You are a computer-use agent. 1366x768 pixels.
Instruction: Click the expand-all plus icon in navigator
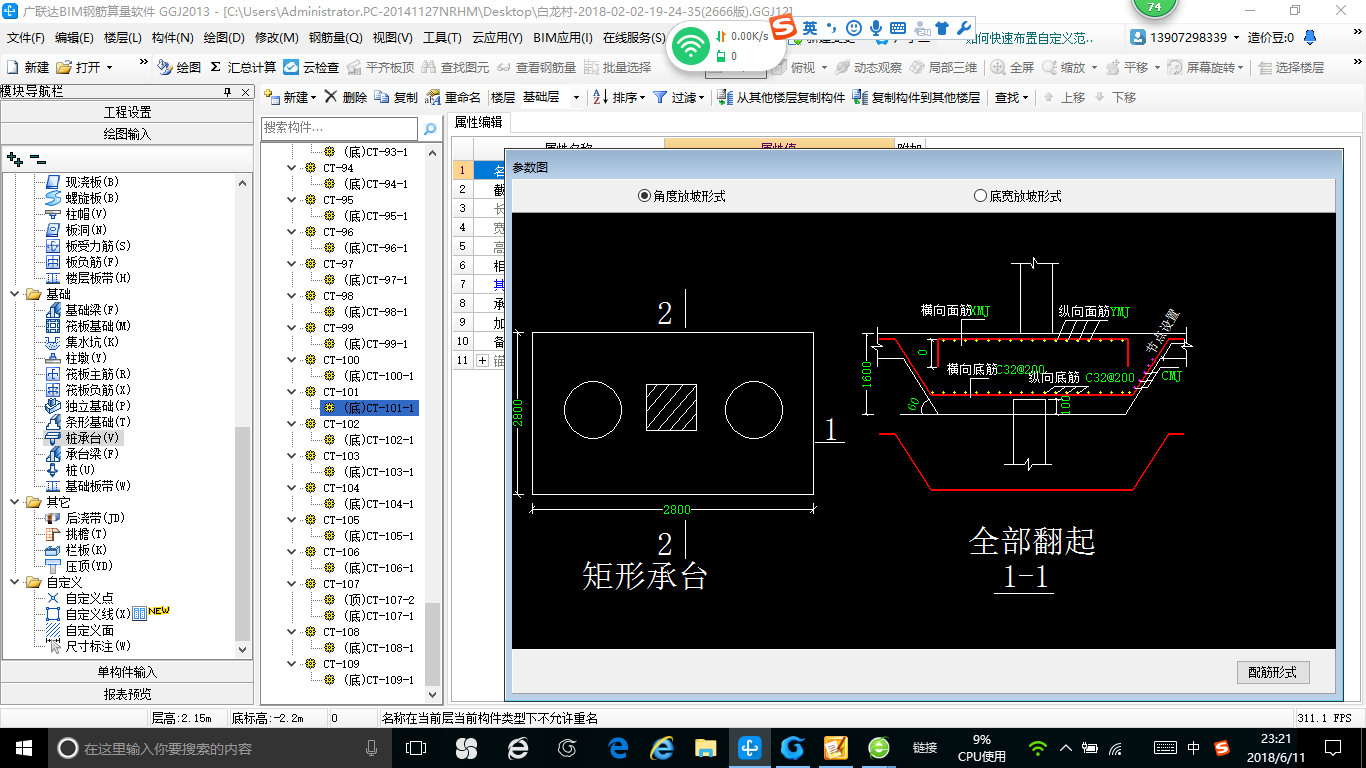pos(14,158)
